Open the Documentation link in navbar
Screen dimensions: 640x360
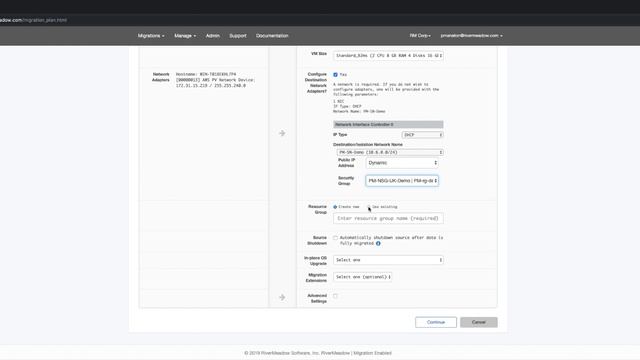(x=272, y=36)
